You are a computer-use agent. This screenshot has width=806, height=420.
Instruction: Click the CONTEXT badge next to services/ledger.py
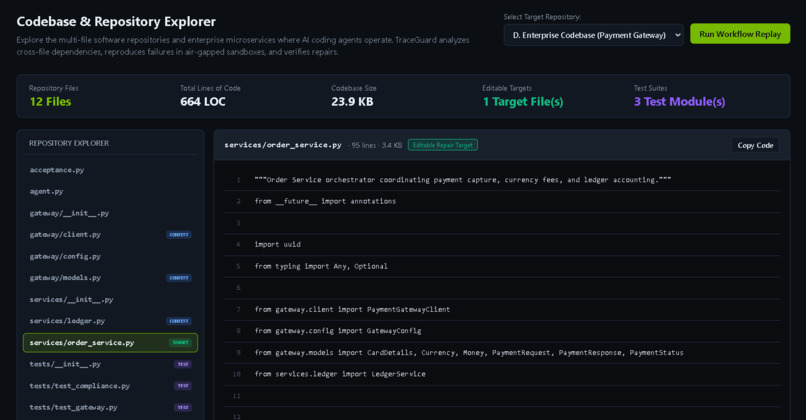point(179,321)
